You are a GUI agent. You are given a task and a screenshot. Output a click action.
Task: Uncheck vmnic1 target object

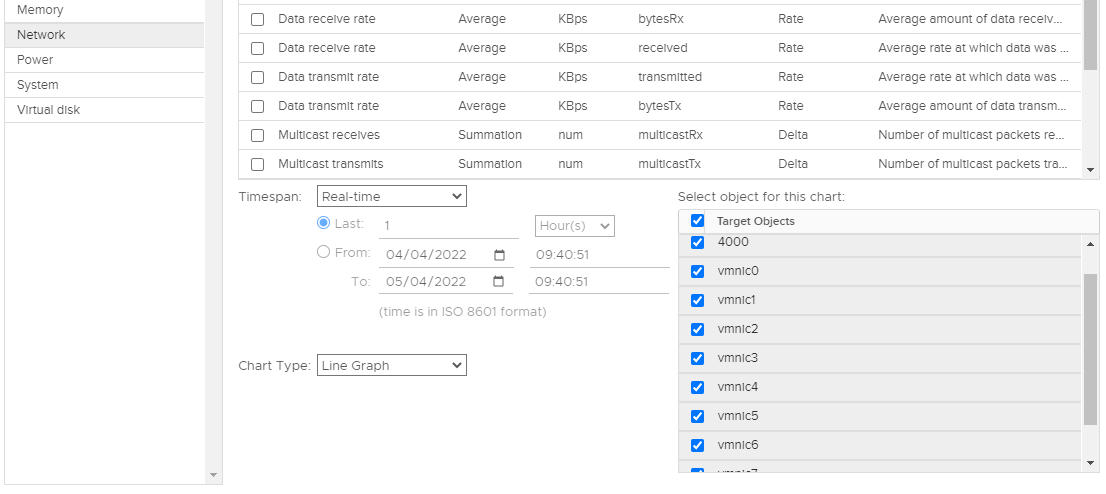pyautogui.click(x=698, y=300)
